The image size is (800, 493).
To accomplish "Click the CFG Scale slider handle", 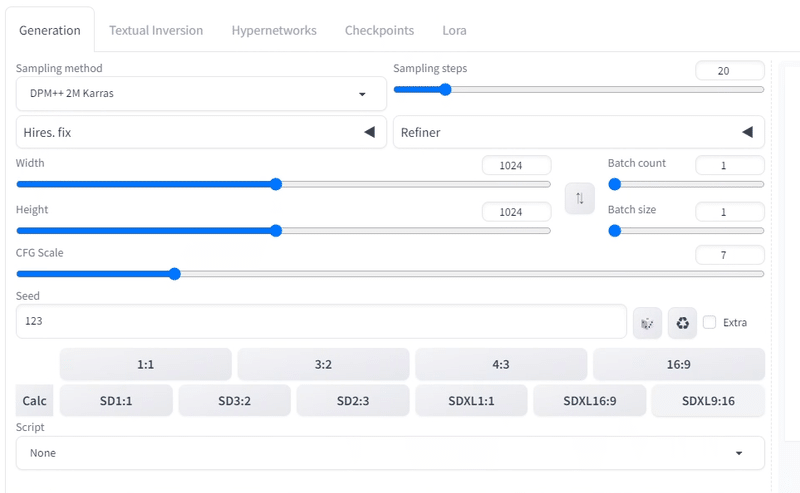I will coord(174,274).
